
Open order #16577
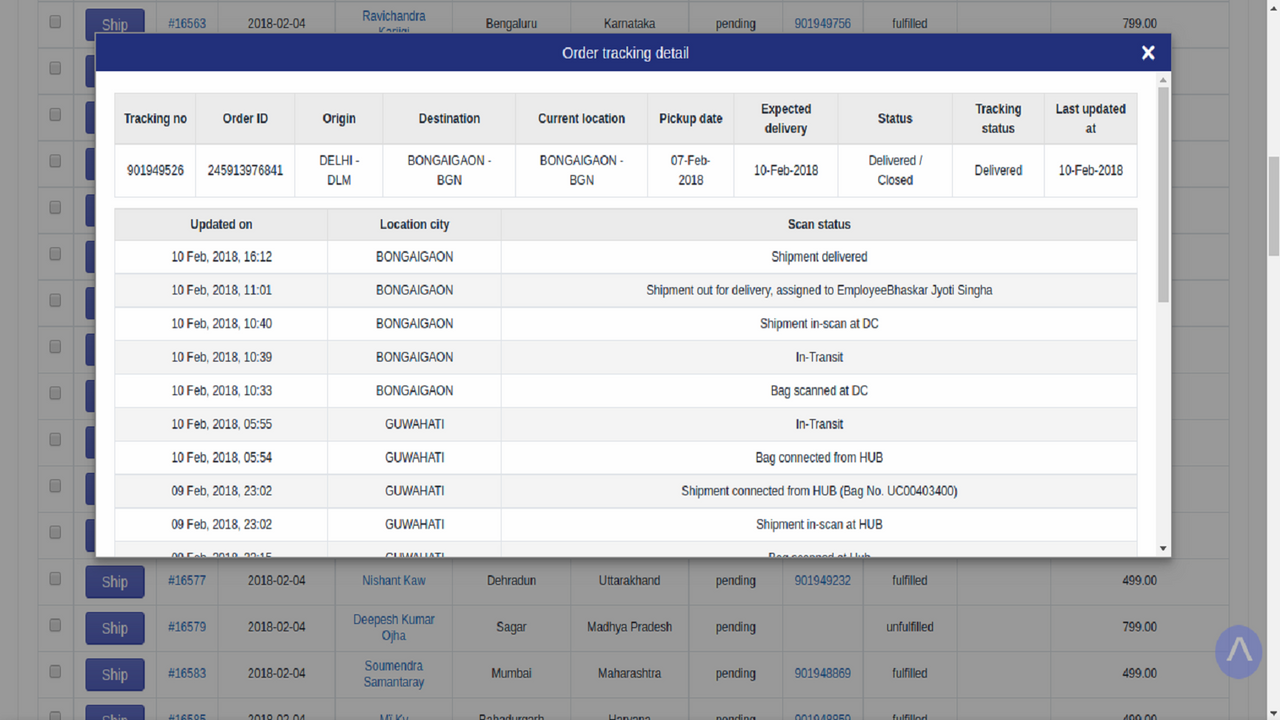click(x=187, y=580)
